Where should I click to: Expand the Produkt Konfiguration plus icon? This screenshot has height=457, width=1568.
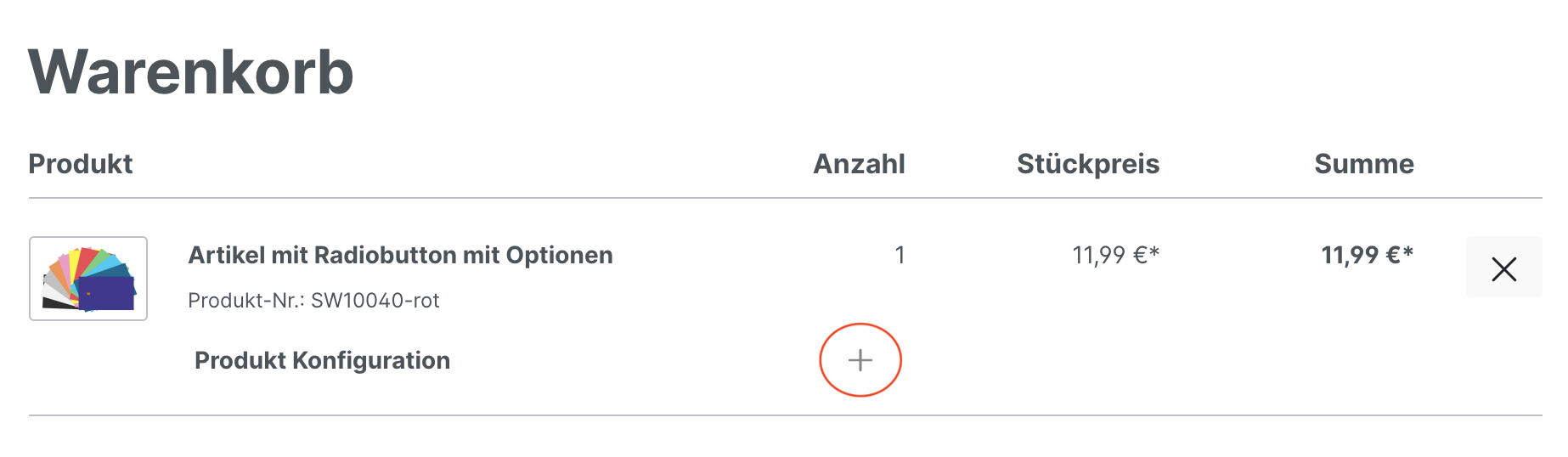click(x=860, y=360)
